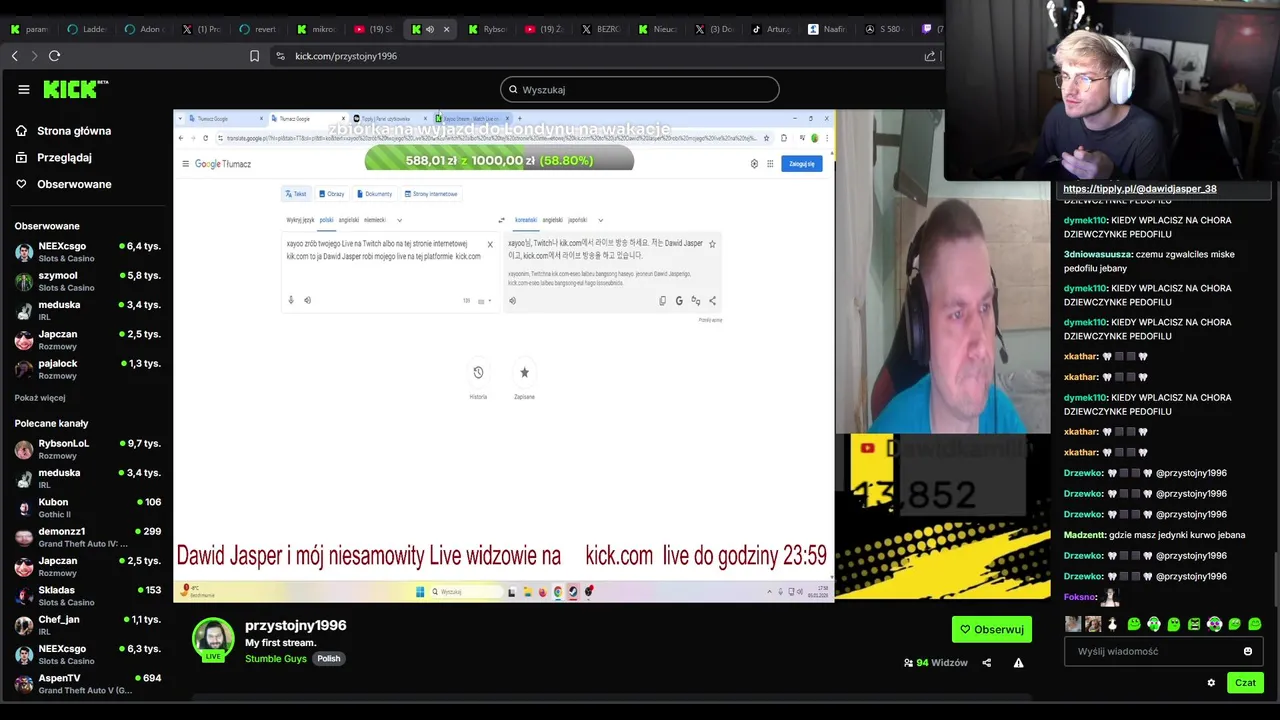Pick the first photo quick emote
The width and height of the screenshot is (1280, 720).
1073,624
